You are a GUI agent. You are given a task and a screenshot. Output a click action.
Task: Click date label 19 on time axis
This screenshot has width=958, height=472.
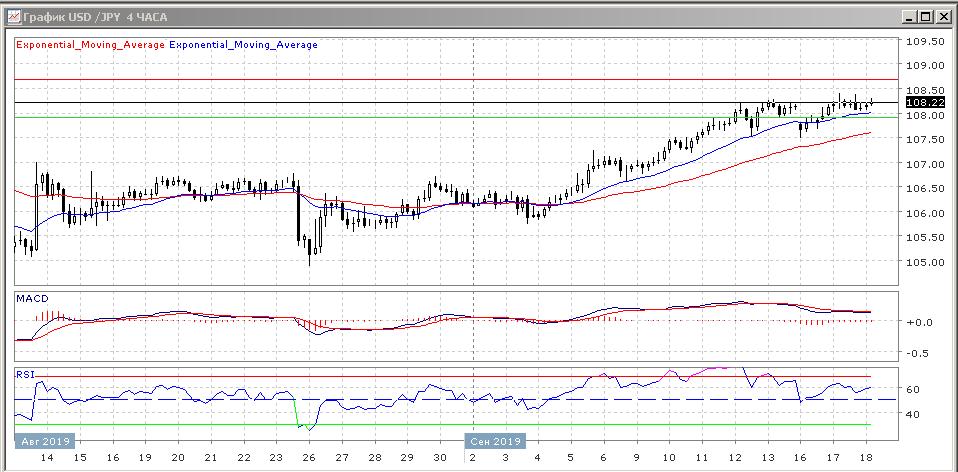[145, 457]
